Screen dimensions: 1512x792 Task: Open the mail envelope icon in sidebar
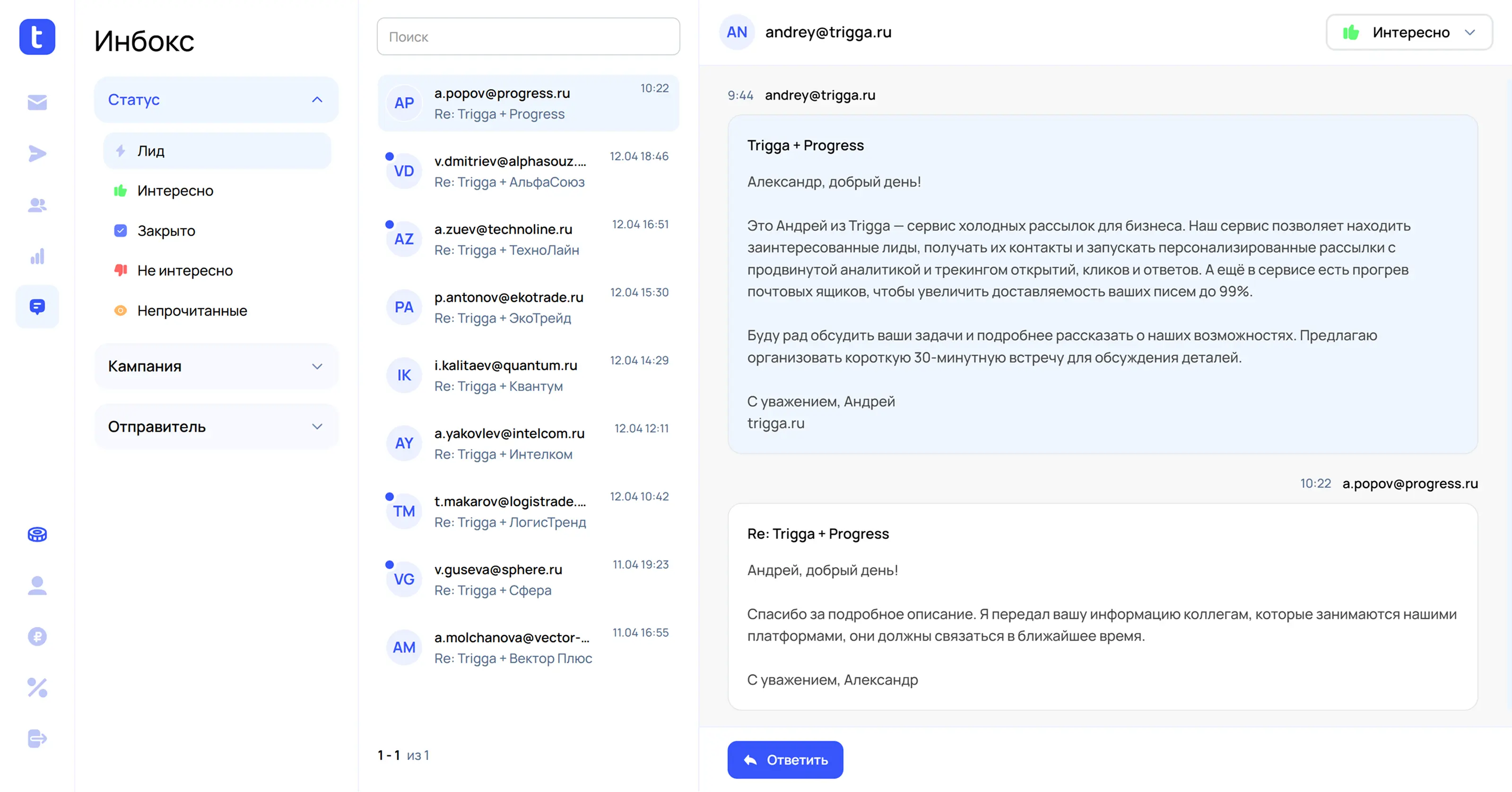pyautogui.click(x=37, y=102)
